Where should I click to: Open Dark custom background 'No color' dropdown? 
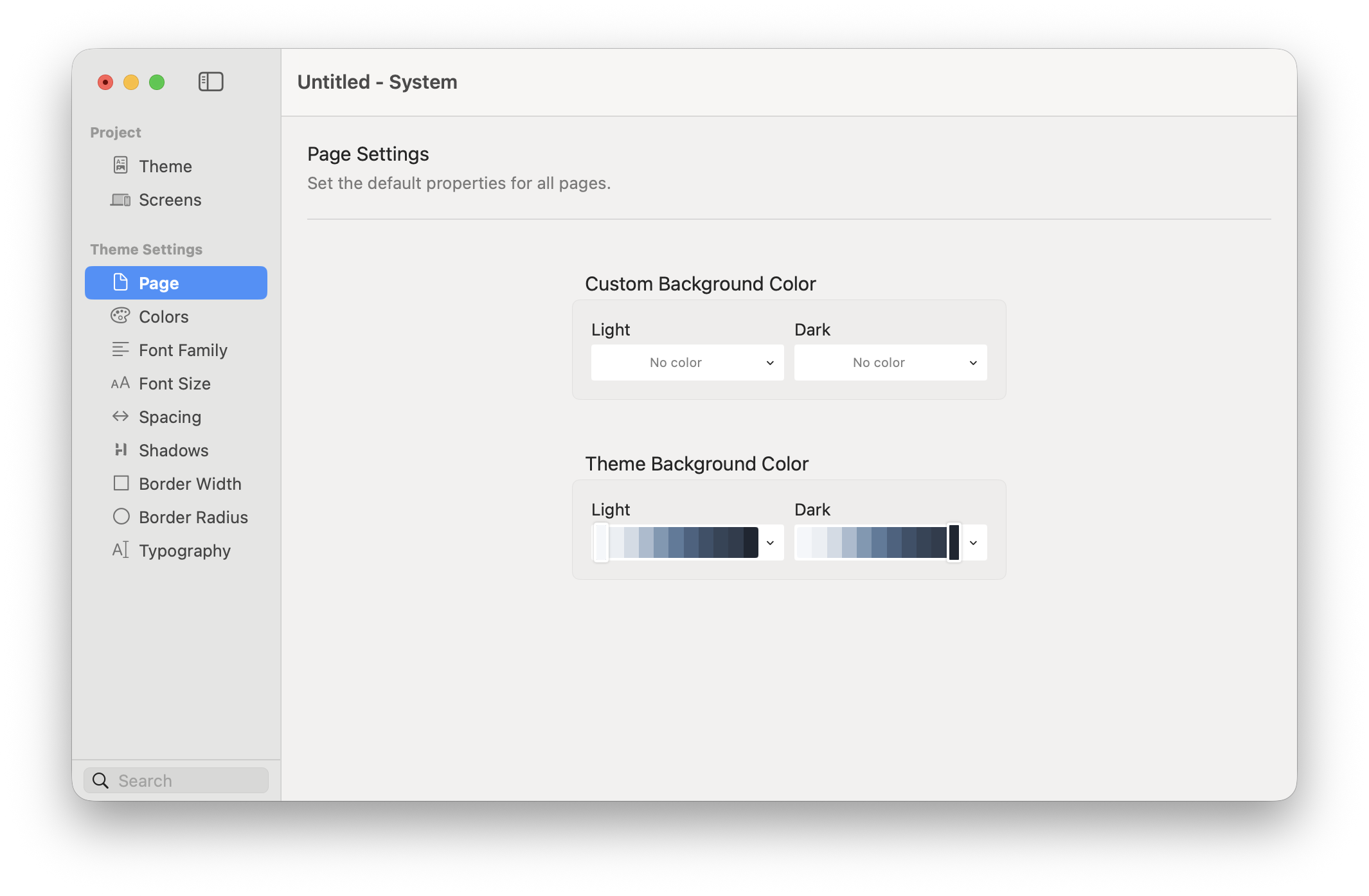[890, 363]
